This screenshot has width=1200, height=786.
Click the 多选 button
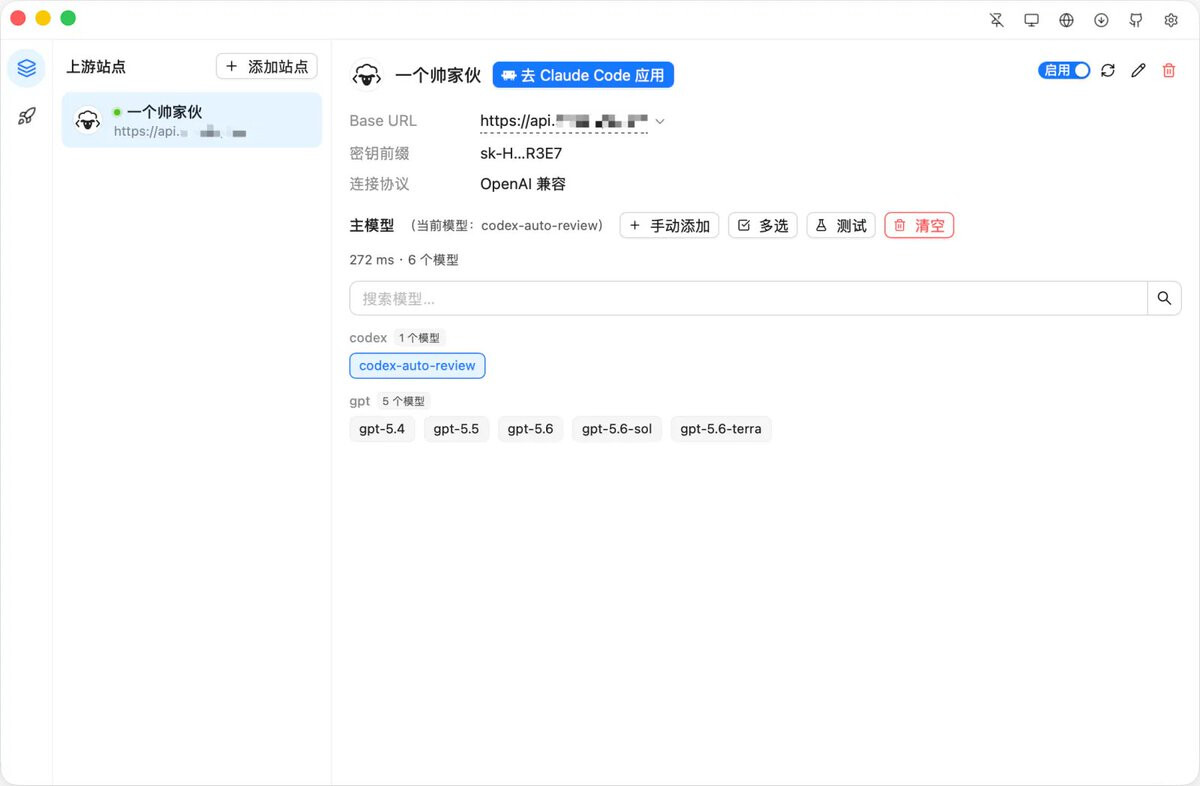762,226
